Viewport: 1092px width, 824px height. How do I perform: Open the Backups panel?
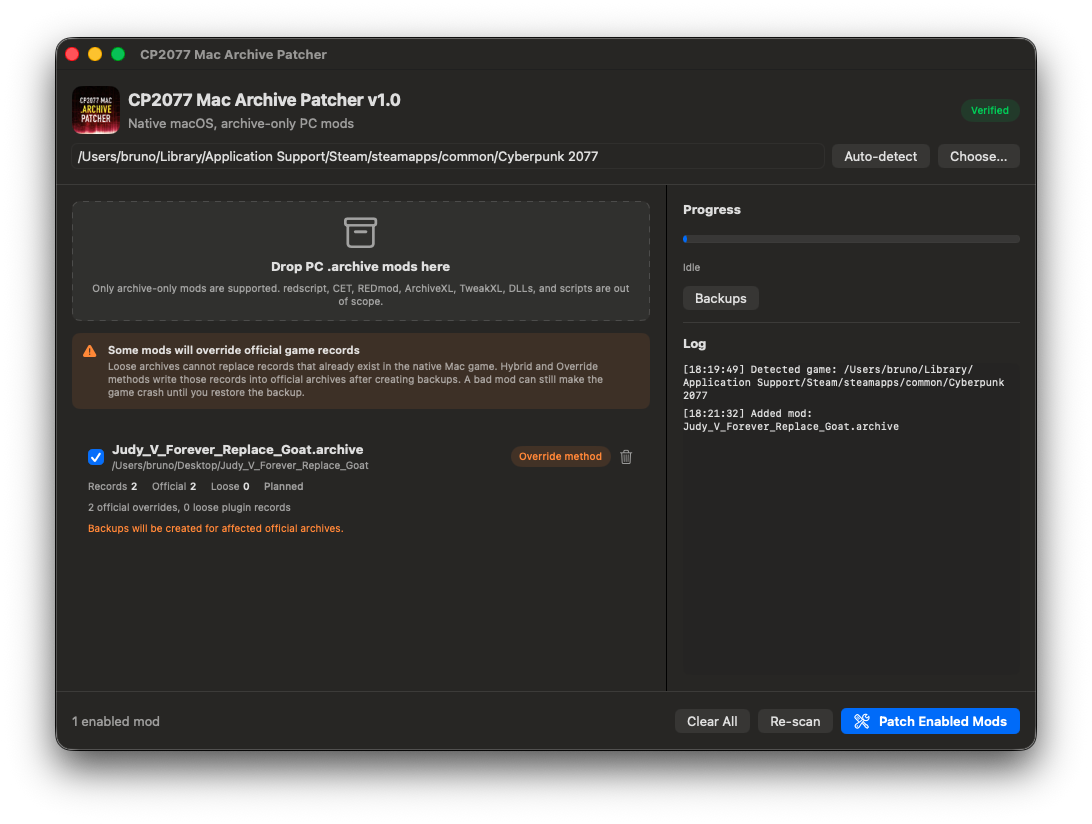click(720, 298)
